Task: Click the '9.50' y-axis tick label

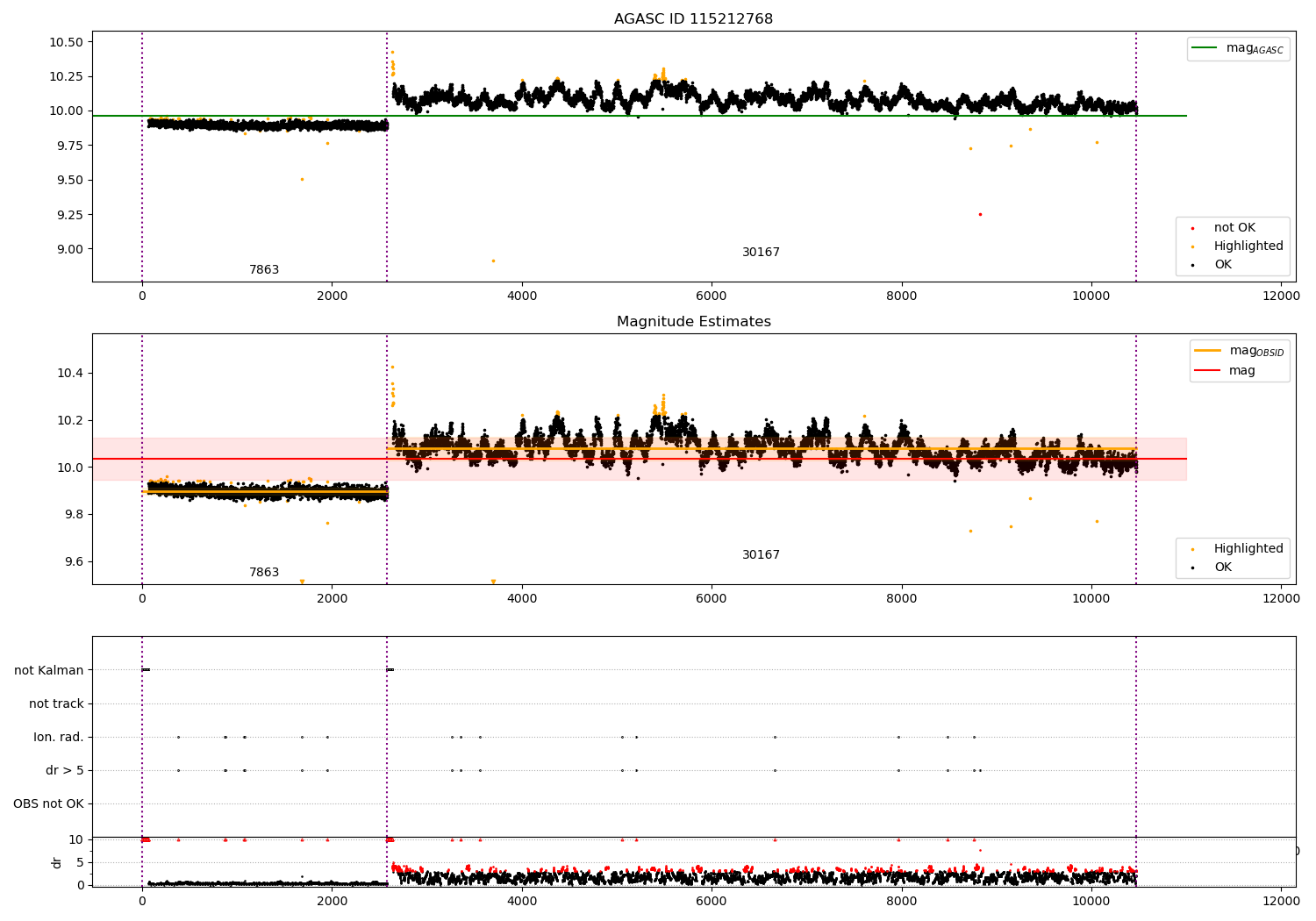Action: (x=70, y=181)
